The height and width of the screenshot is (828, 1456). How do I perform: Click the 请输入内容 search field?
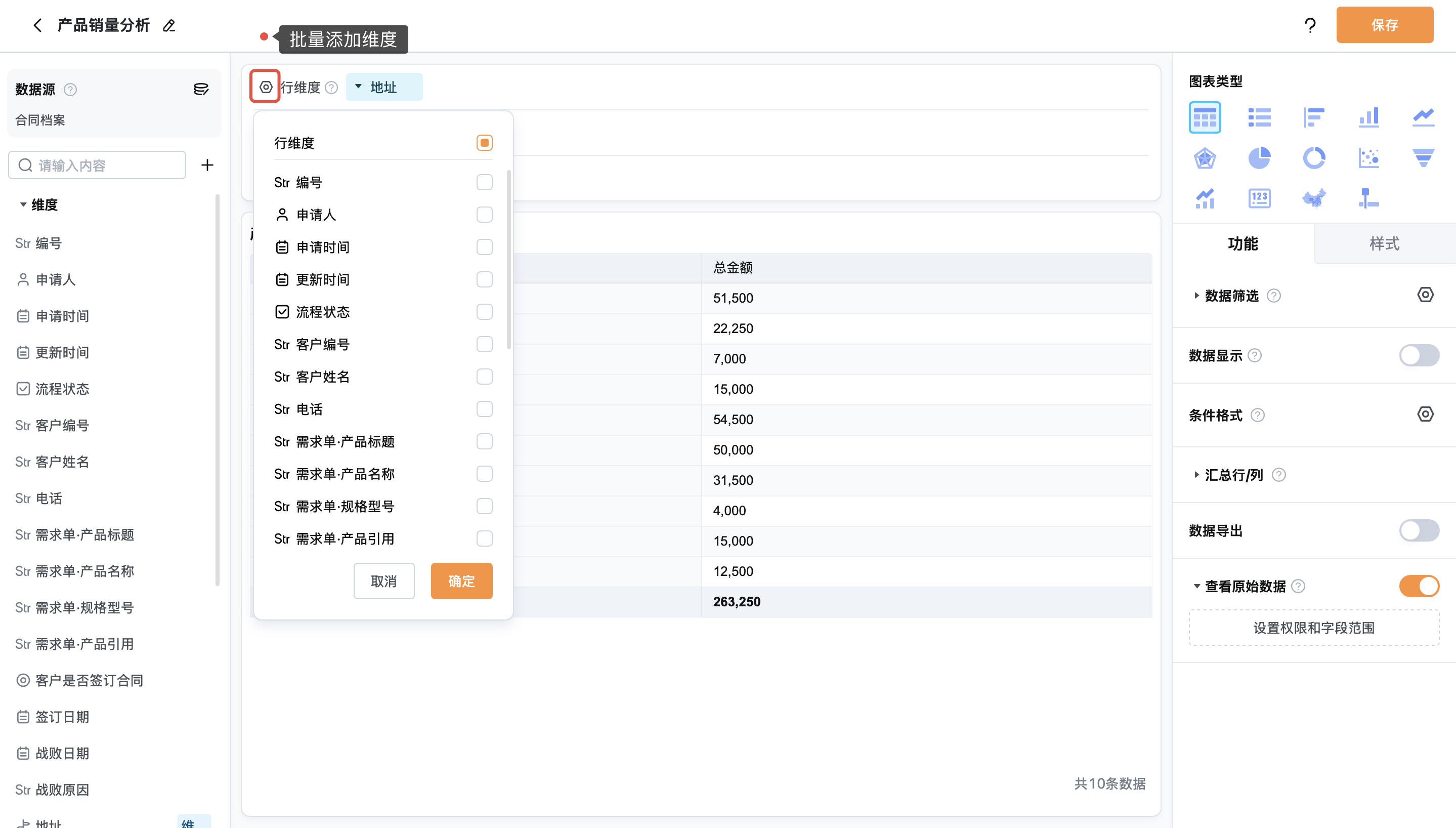97,165
